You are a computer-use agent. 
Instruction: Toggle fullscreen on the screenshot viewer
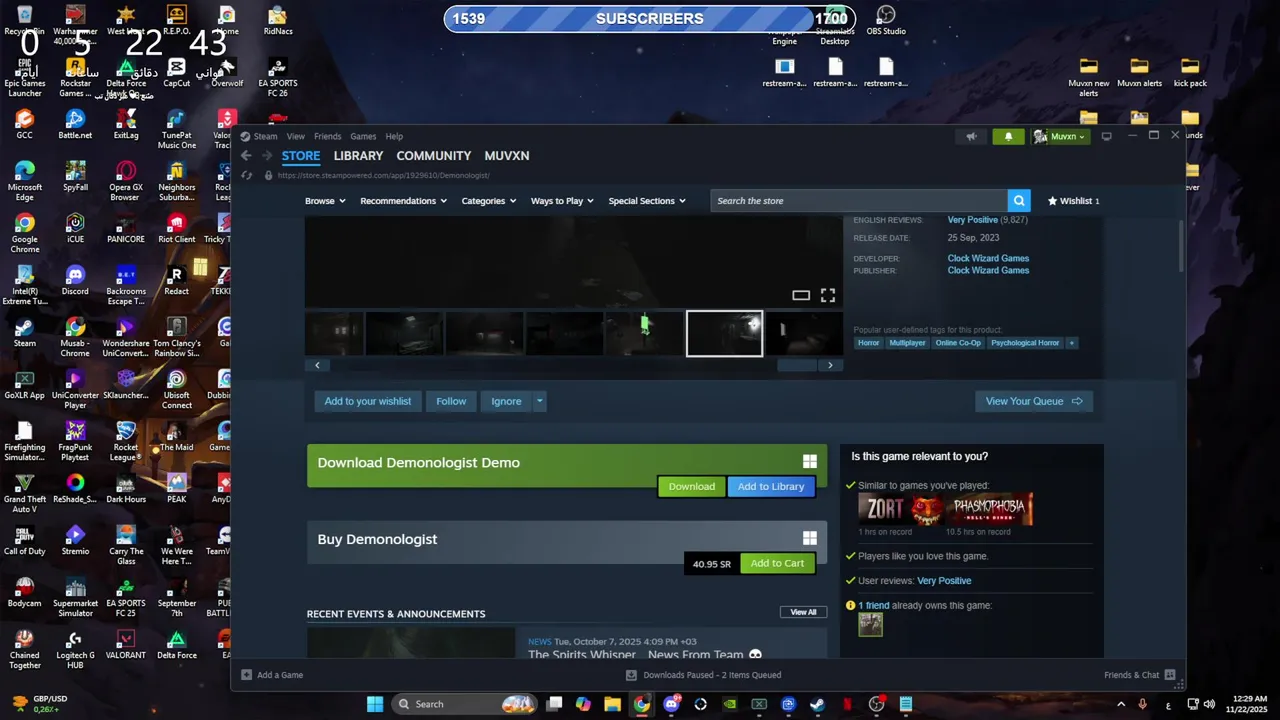tap(828, 295)
